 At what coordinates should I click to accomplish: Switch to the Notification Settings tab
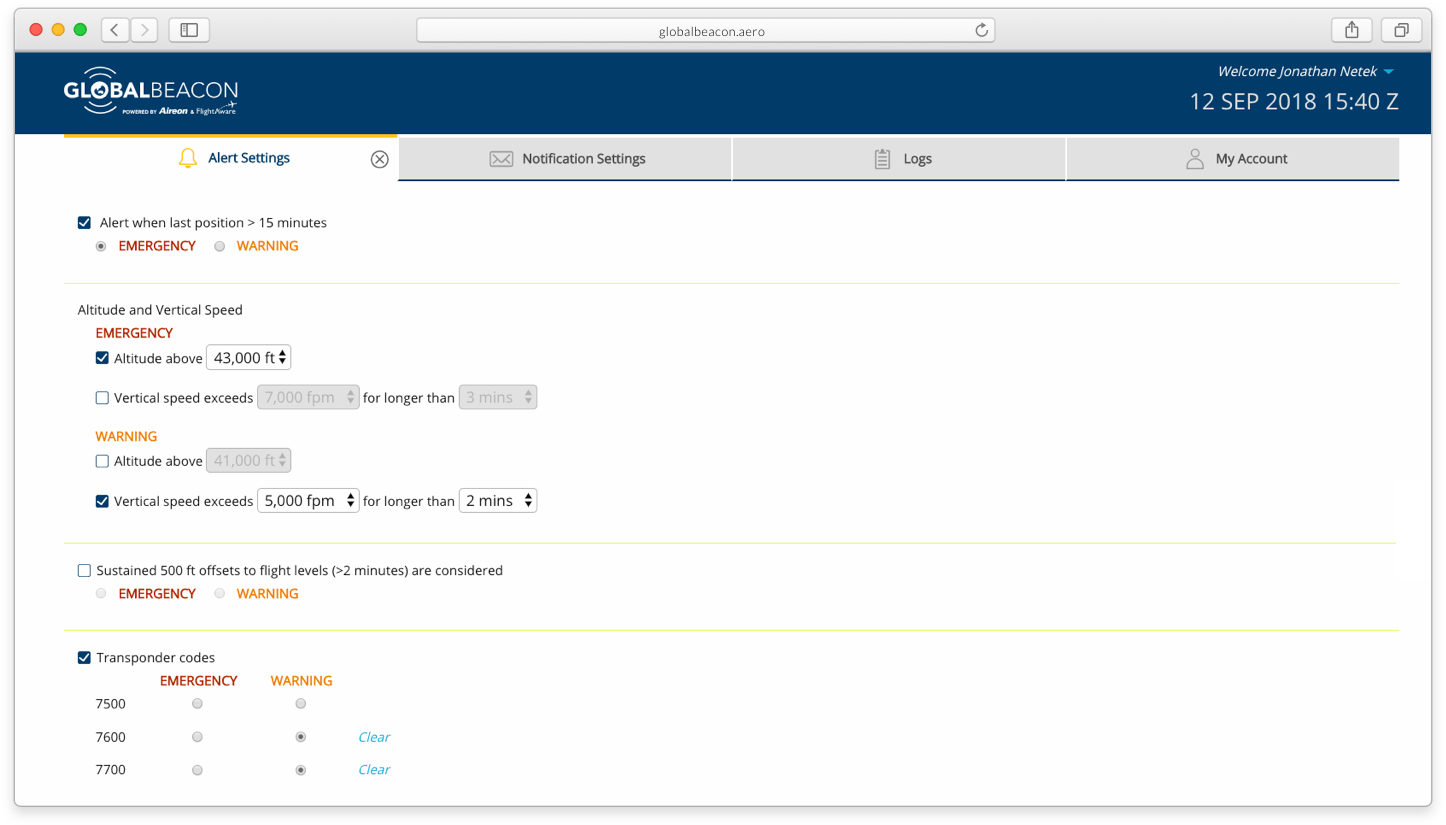click(566, 159)
